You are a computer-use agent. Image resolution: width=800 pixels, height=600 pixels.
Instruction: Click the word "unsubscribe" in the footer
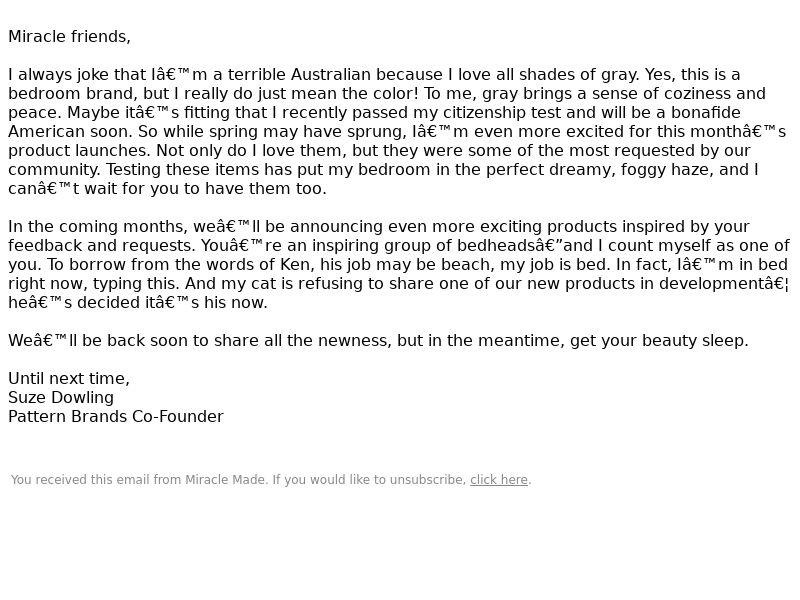426,480
